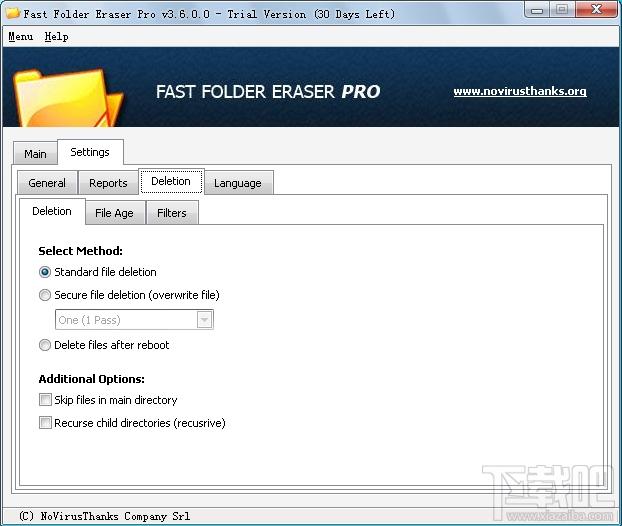Viewport: 622px width, 526px height.
Task: Minimize the Fast Folder Eraser window
Action: point(534,11)
